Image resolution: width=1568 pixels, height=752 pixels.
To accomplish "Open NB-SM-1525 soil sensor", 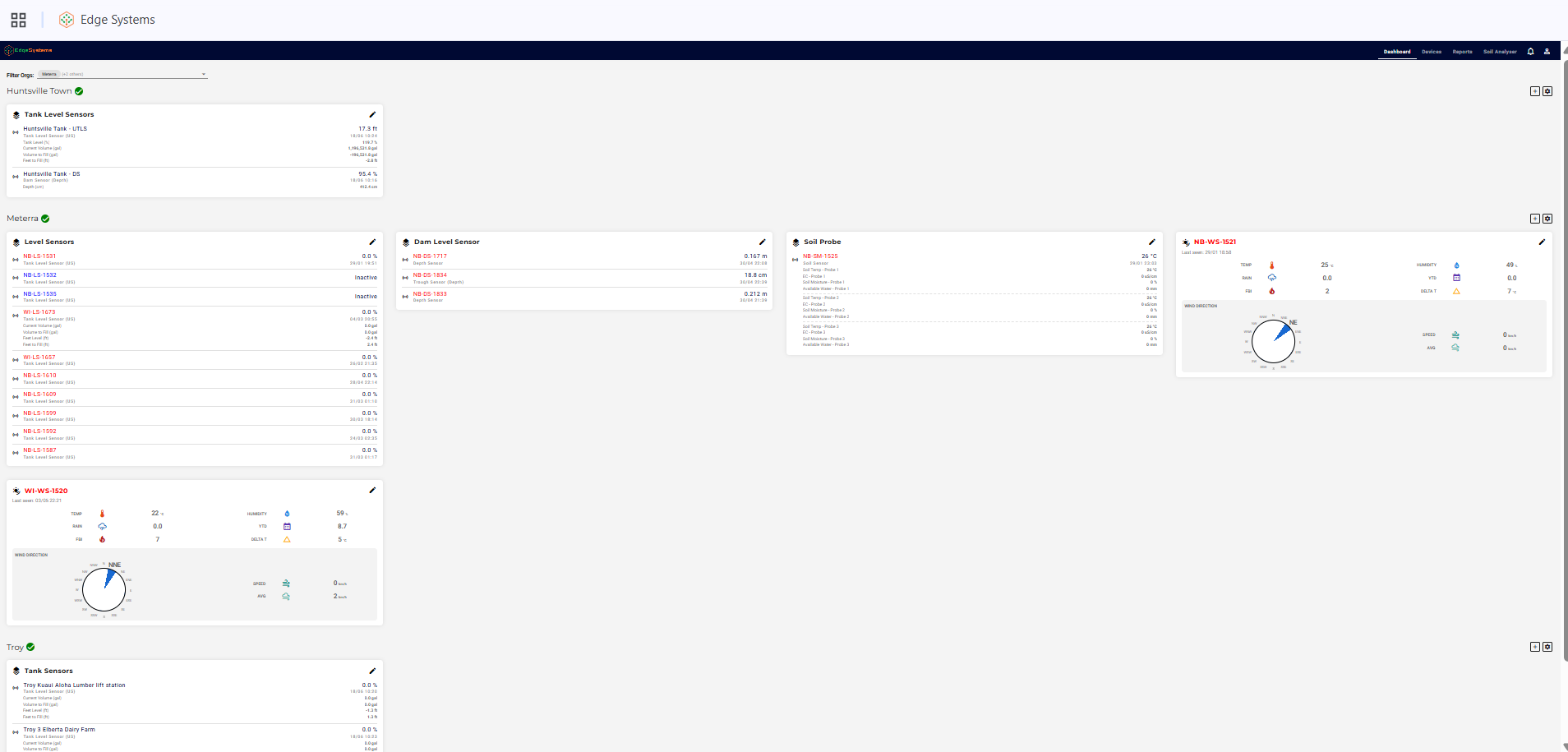I will (820, 256).
